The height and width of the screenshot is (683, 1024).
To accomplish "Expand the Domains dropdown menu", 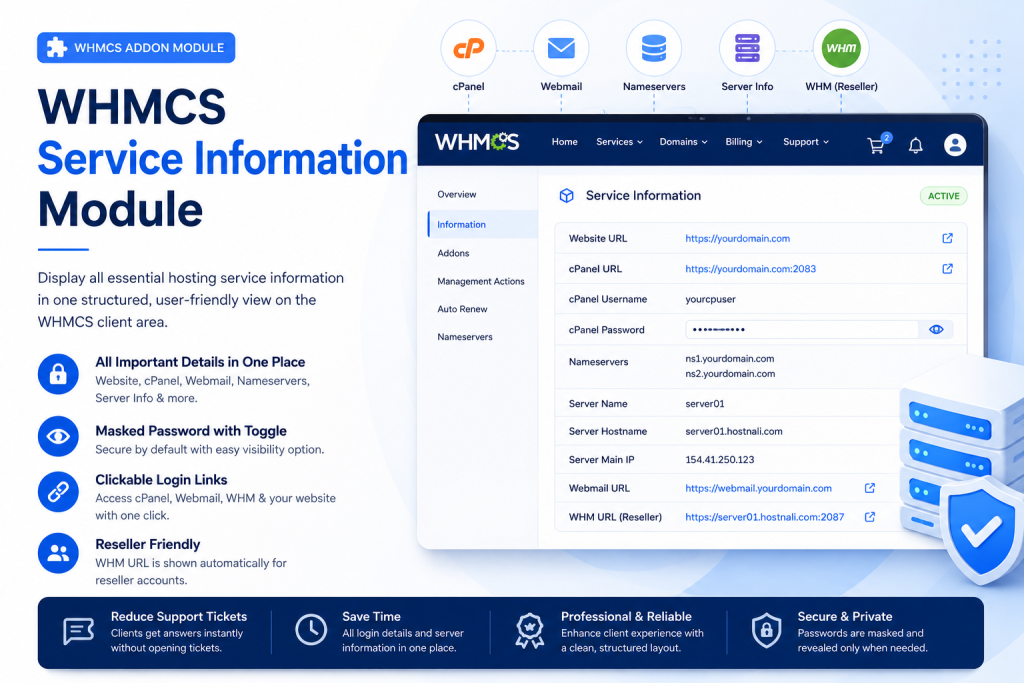I will [x=683, y=142].
